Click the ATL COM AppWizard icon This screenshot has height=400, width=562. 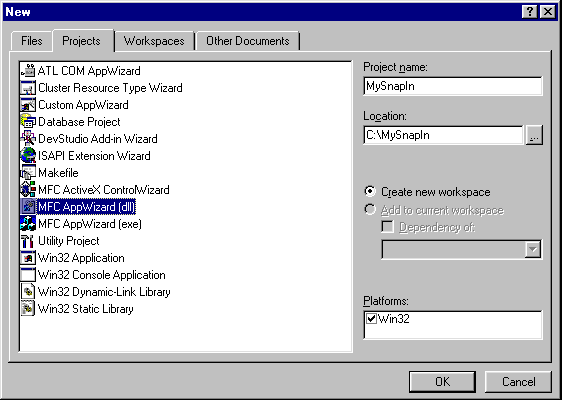[x=28, y=71]
